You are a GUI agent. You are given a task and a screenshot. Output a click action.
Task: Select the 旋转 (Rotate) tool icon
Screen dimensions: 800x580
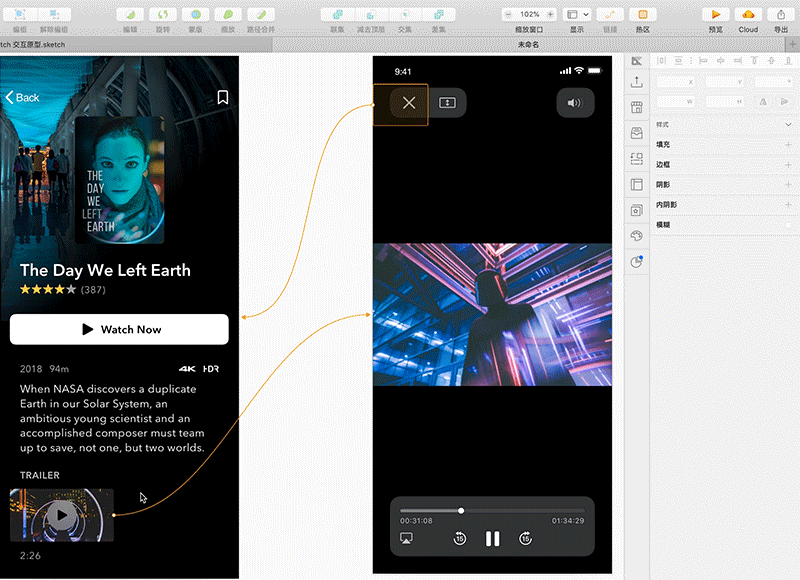coord(163,14)
